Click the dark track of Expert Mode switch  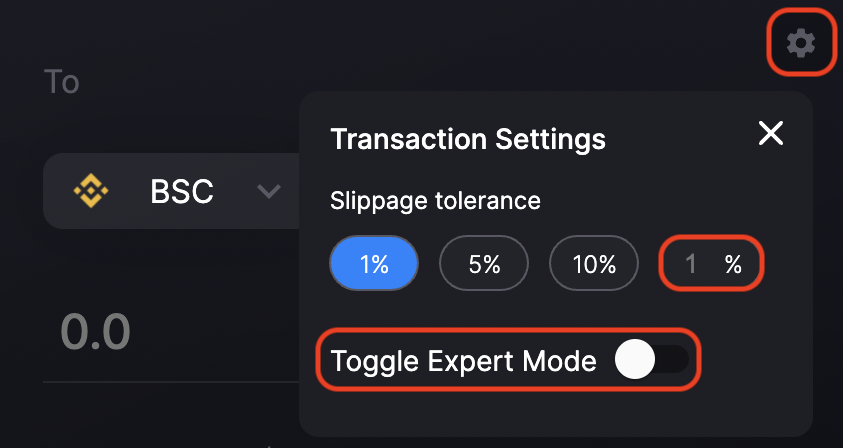coord(672,359)
